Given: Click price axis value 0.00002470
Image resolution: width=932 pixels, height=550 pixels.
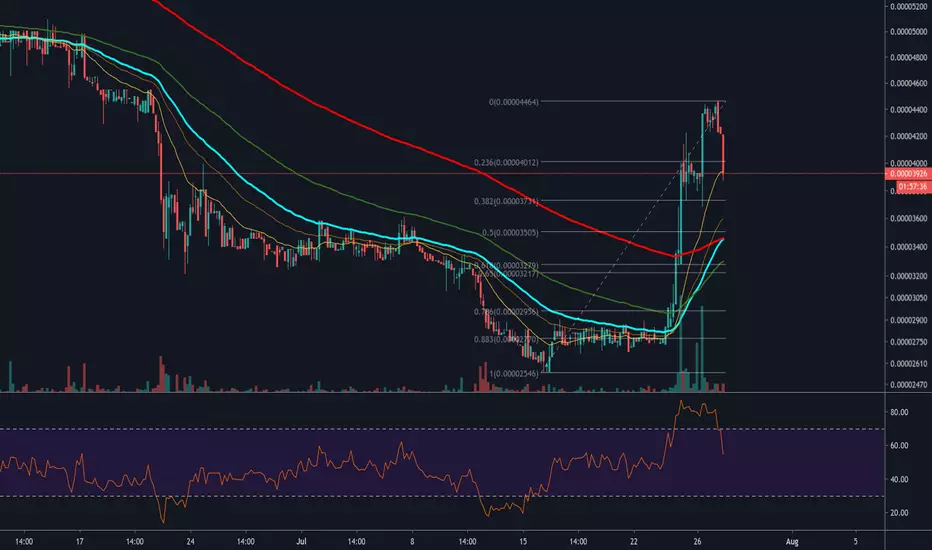Looking at the screenshot, I should [908, 385].
